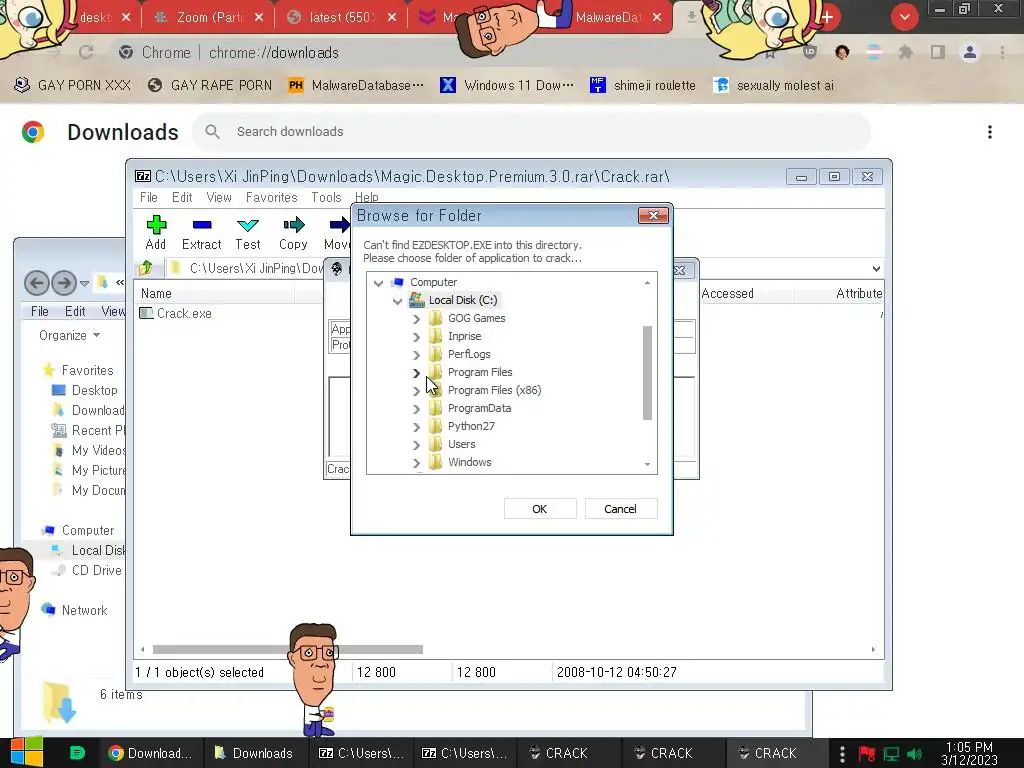The height and width of the screenshot is (768, 1024).
Task: Open a new Chrome tab
Action: 827,17
